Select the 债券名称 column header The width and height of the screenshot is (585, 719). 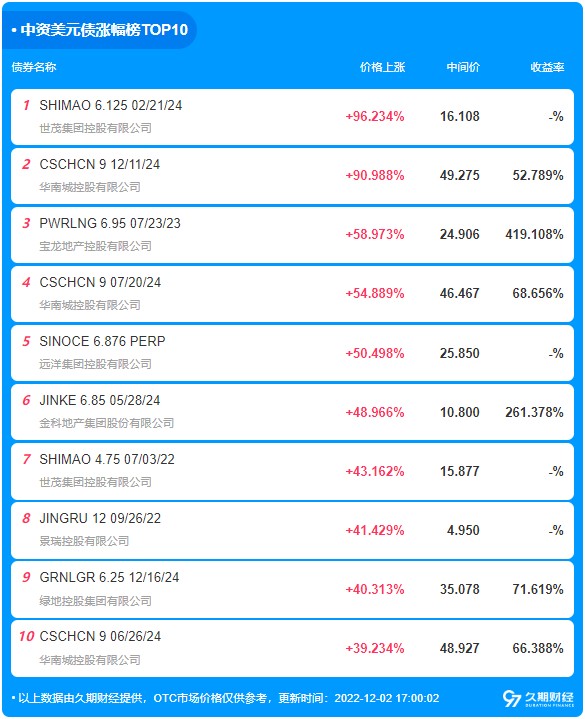[x=34, y=67]
